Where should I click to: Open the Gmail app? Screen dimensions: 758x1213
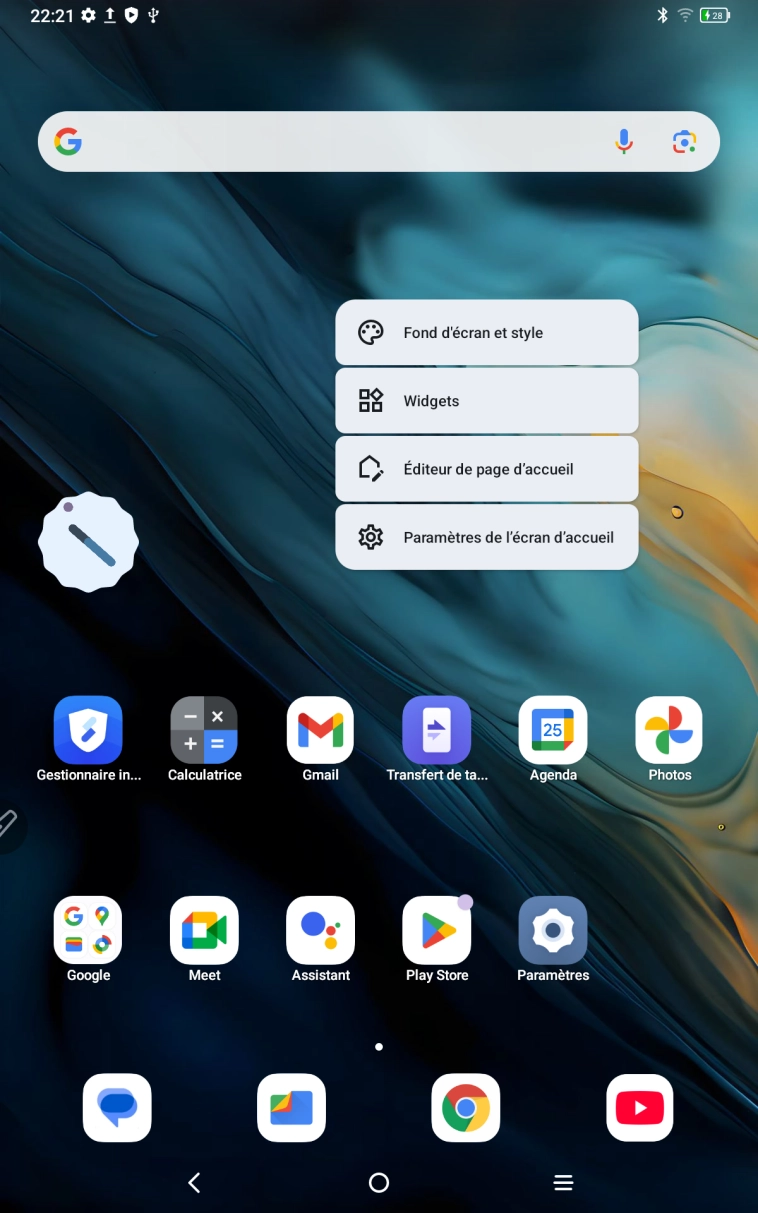pyautogui.click(x=320, y=731)
